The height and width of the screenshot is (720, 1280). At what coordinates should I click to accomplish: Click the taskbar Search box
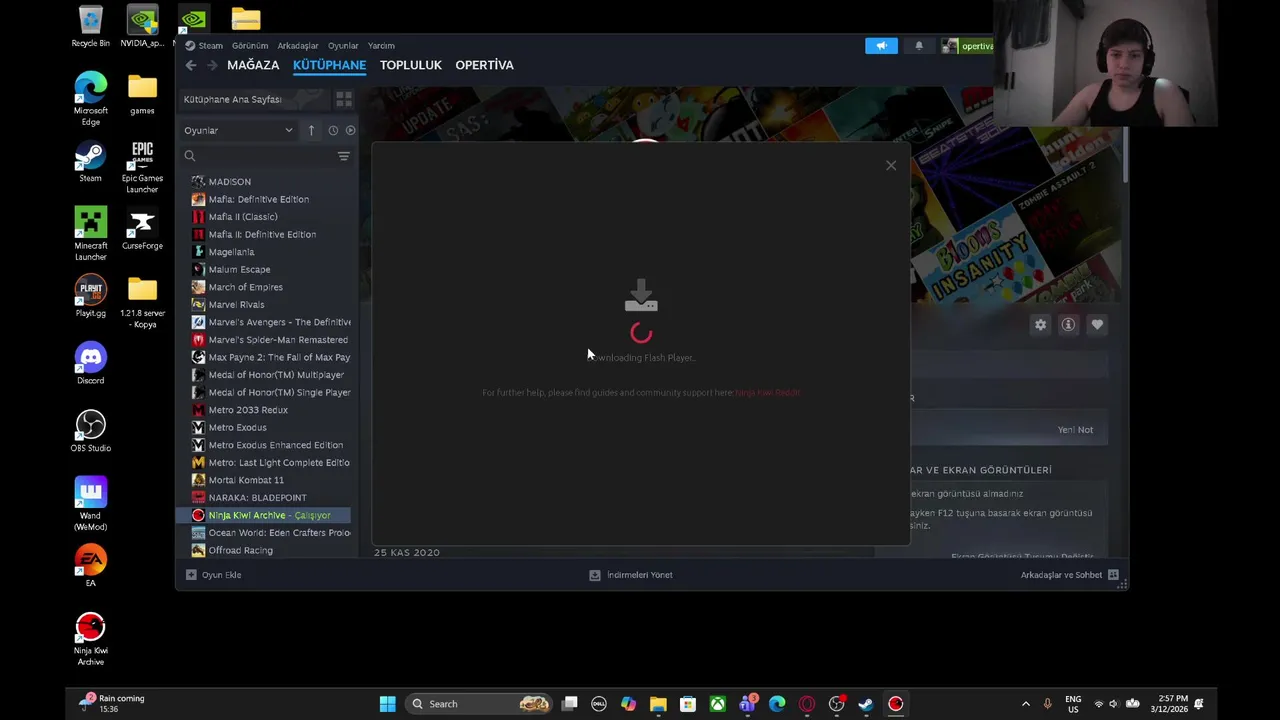480,704
